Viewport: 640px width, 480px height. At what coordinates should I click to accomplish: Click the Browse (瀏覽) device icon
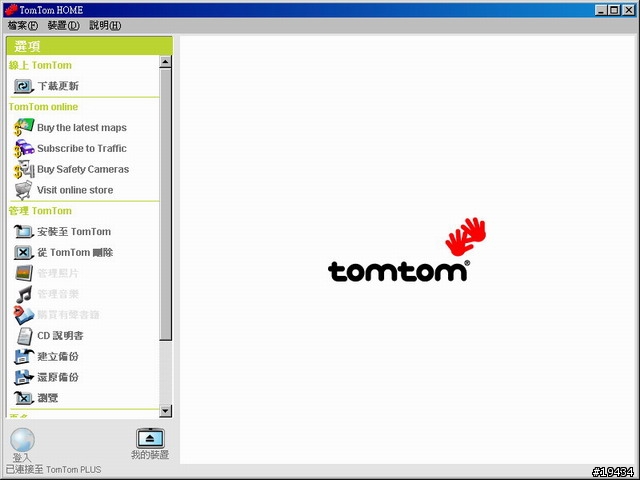(23, 398)
